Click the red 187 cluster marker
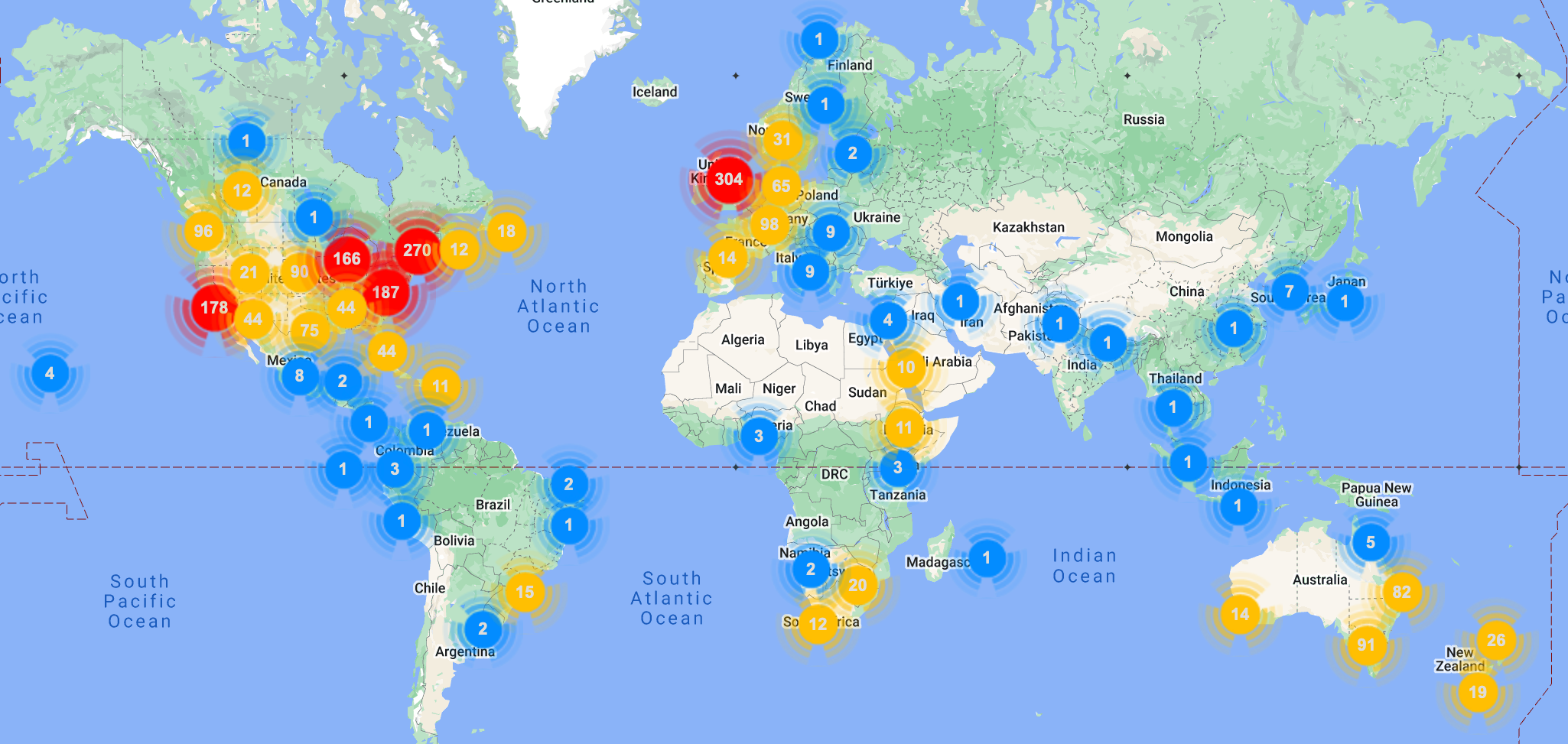This screenshot has height=744, width=1568. [385, 292]
